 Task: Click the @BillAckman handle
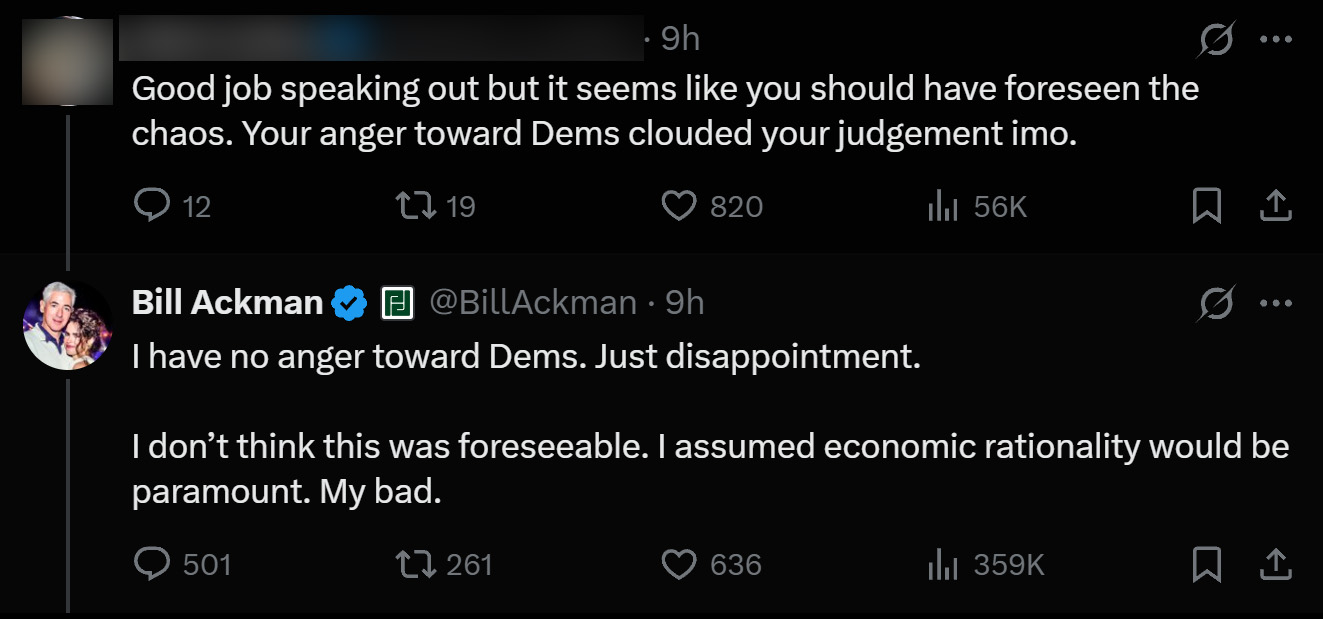pos(532,302)
